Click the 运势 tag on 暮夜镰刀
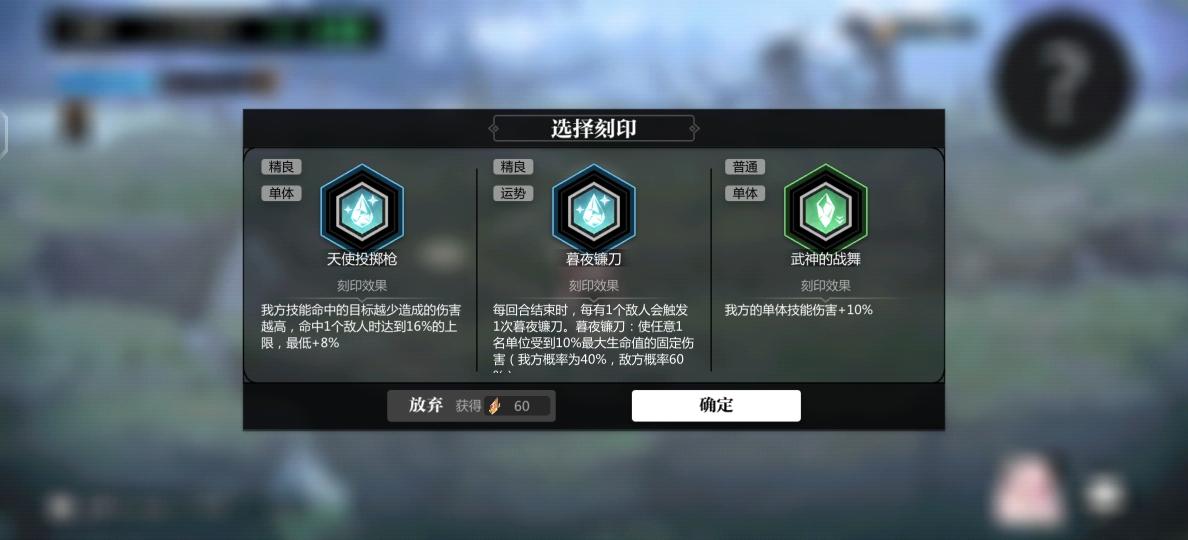The width and height of the screenshot is (1188, 540). pyautogui.click(x=513, y=194)
